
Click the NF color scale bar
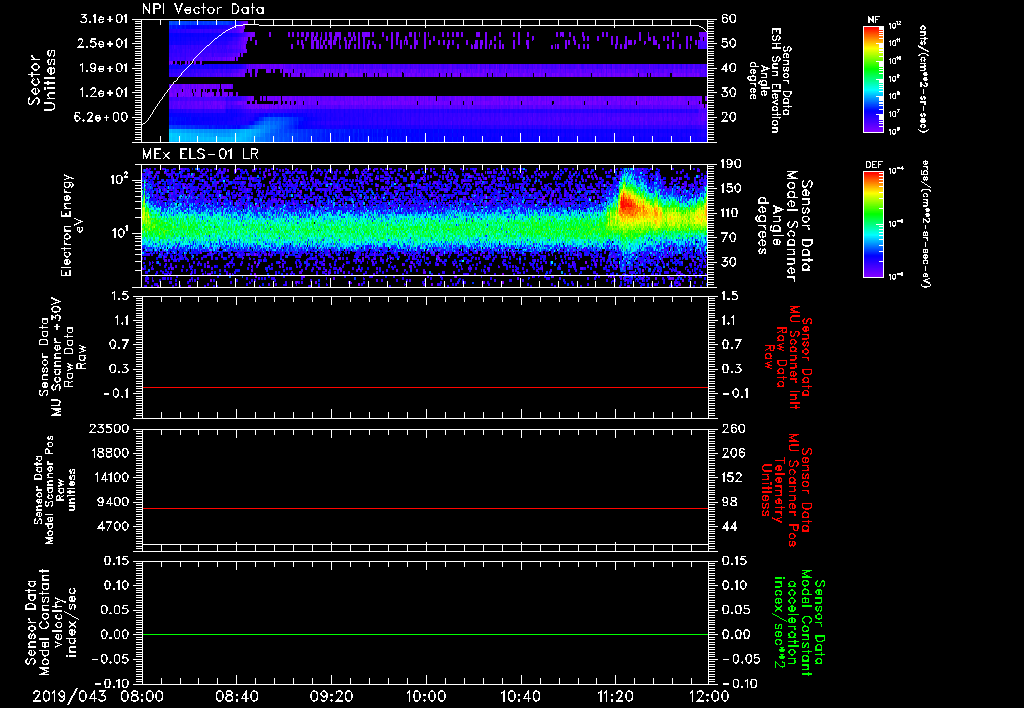(874, 78)
